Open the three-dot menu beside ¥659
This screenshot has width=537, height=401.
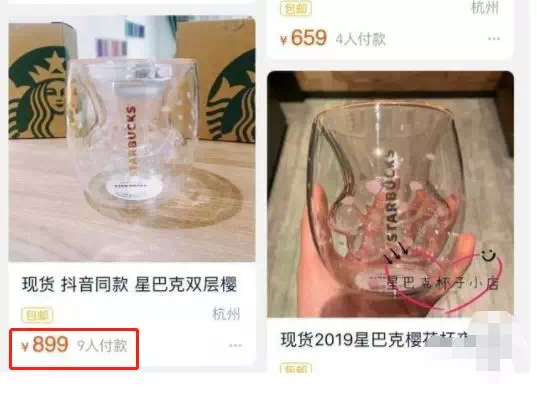pos(494,39)
